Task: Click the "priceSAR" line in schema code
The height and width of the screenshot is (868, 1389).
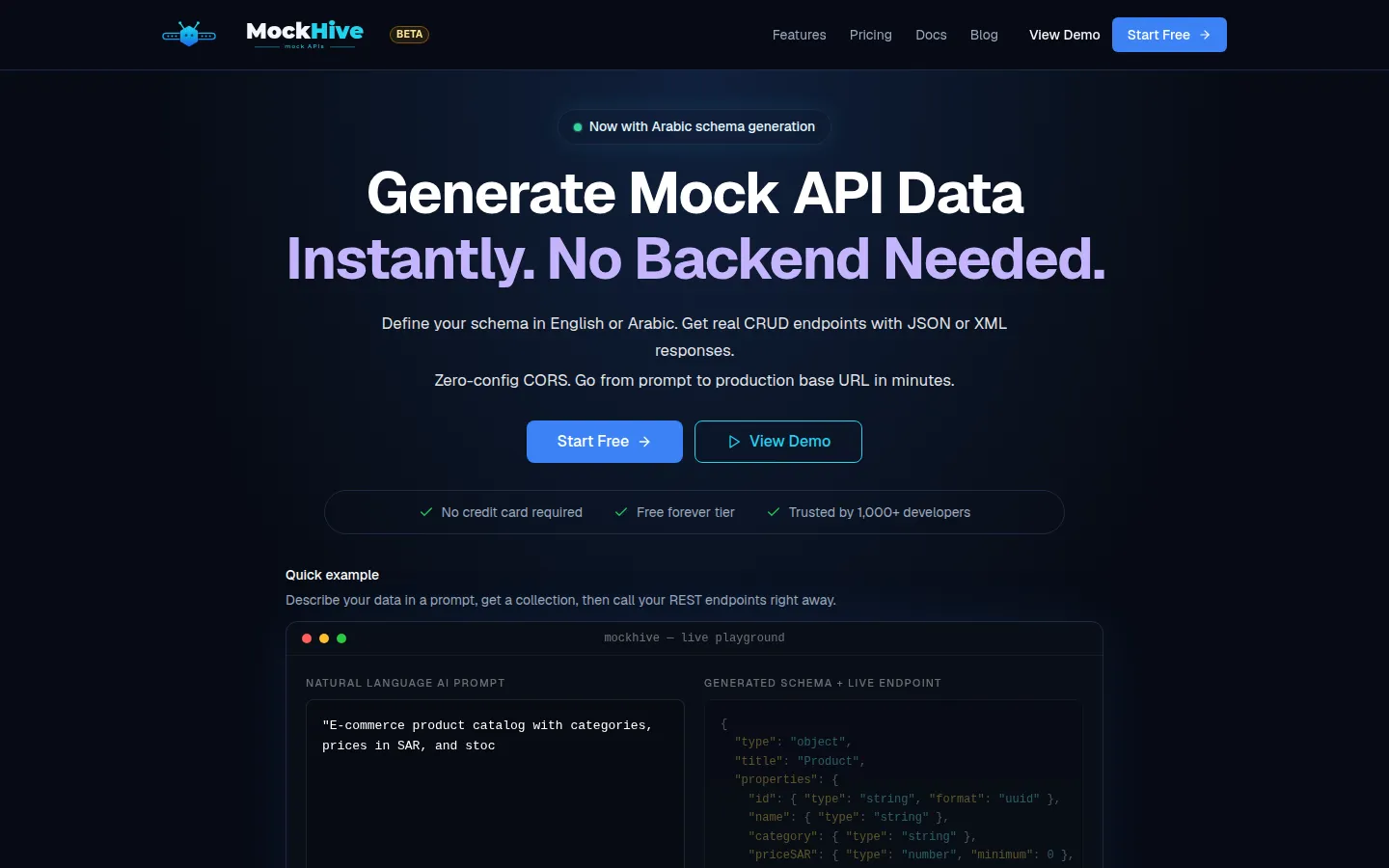Action: coord(911,854)
